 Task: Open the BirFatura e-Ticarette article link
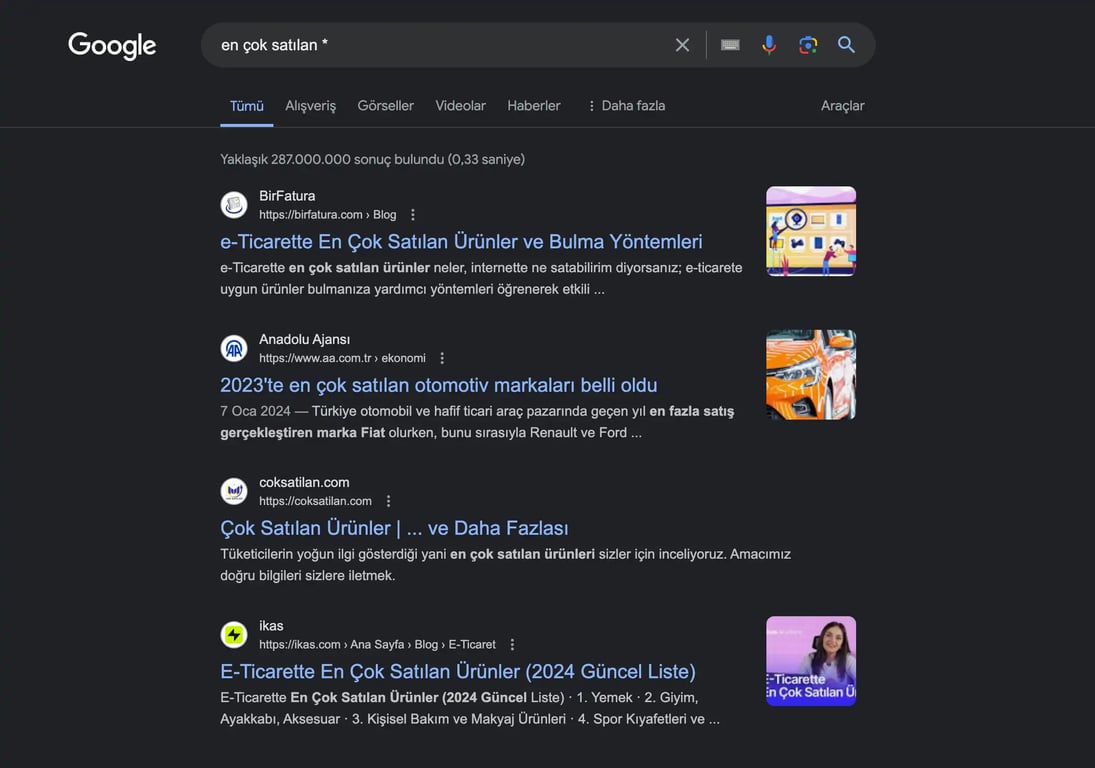[462, 241]
